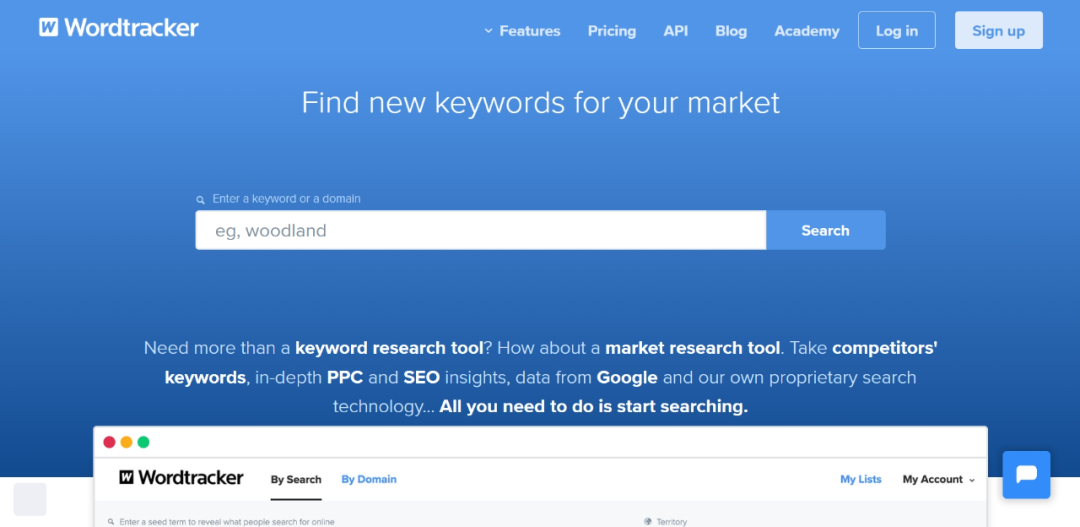Open the Academy navigation link
The image size is (1080, 527).
pos(807,31)
